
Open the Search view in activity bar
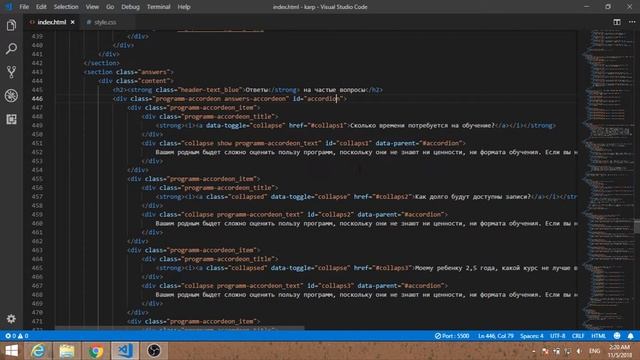pos(11,49)
